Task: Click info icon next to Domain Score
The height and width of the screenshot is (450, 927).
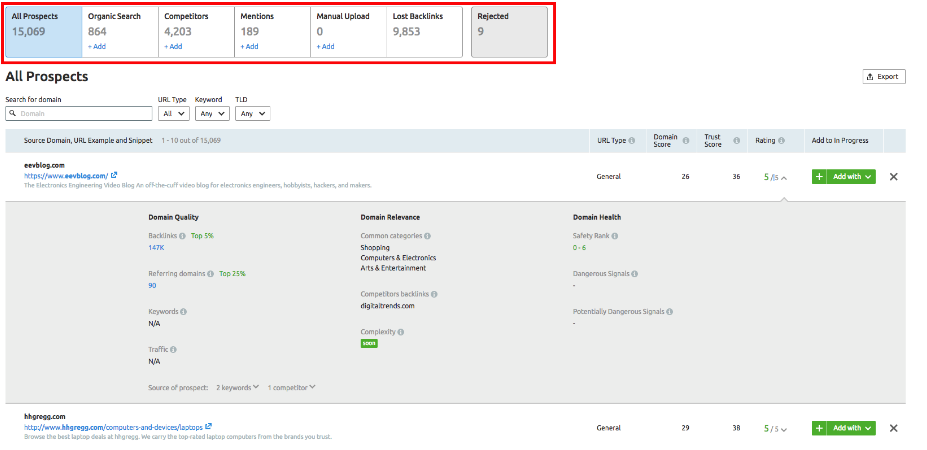Action: (686, 141)
